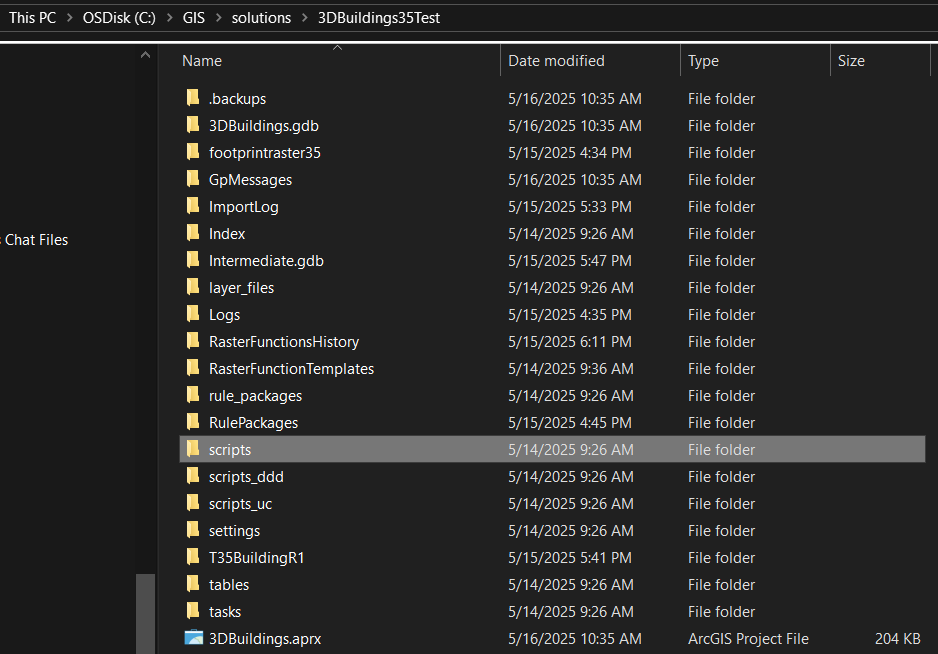Open the 3DBuildings.gdb folder icon

coord(193,125)
